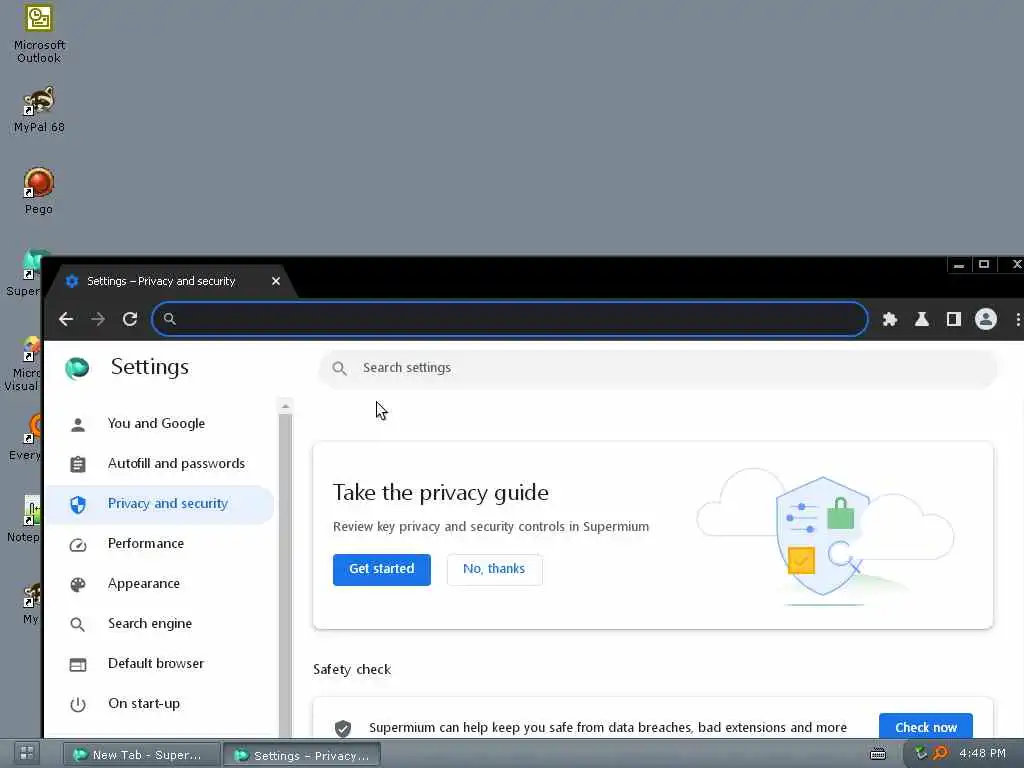The width and height of the screenshot is (1024, 768).
Task: Open the Extensions puzzle icon
Action: pyautogui.click(x=889, y=319)
